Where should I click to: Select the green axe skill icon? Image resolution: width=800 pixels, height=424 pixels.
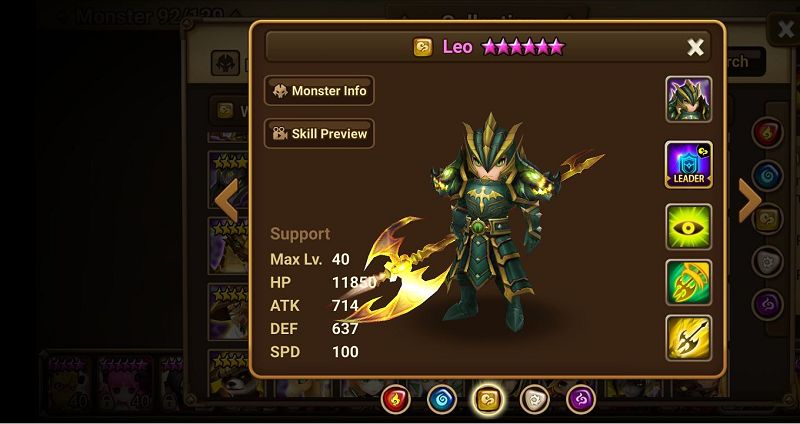[688, 282]
